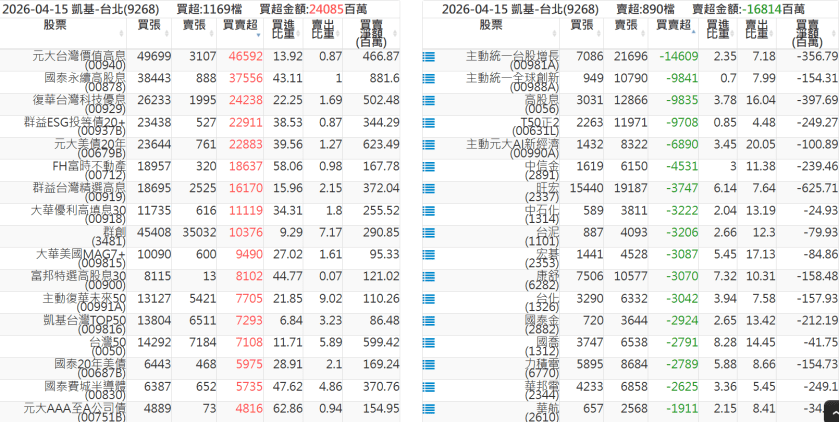839x422 pixels.
Task: Select stock 元大台灣價值高息 (00940)
Action: coord(78,59)
